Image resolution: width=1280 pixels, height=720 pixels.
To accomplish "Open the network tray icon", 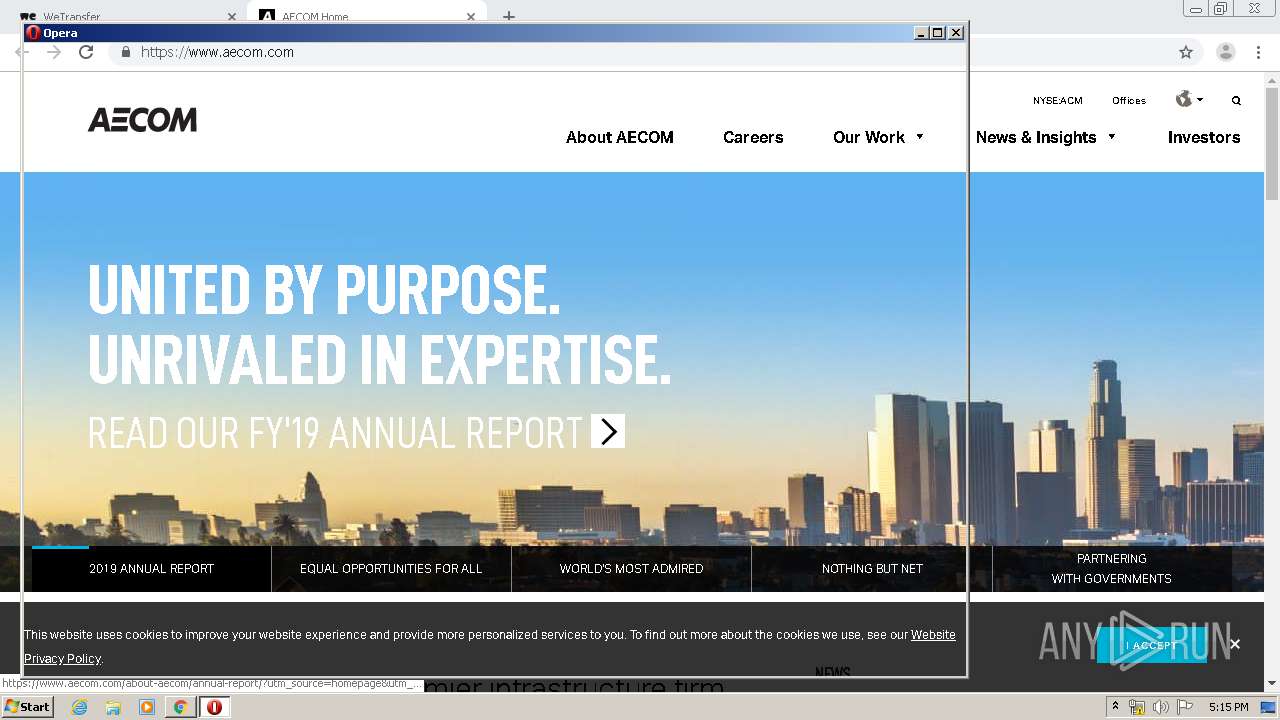I will tap(1137, 707).
